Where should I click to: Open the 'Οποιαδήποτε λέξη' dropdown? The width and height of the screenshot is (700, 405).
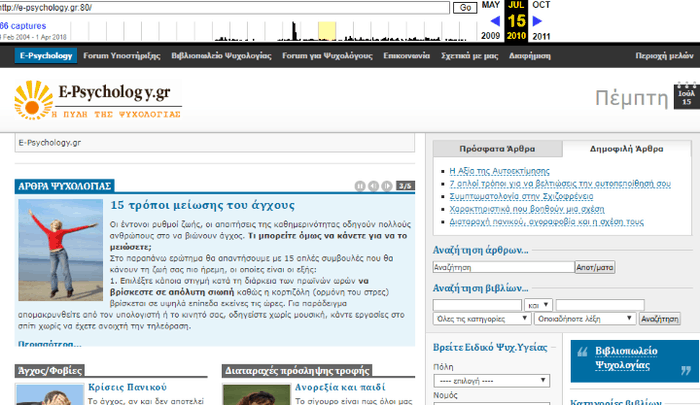click(583, 317)
